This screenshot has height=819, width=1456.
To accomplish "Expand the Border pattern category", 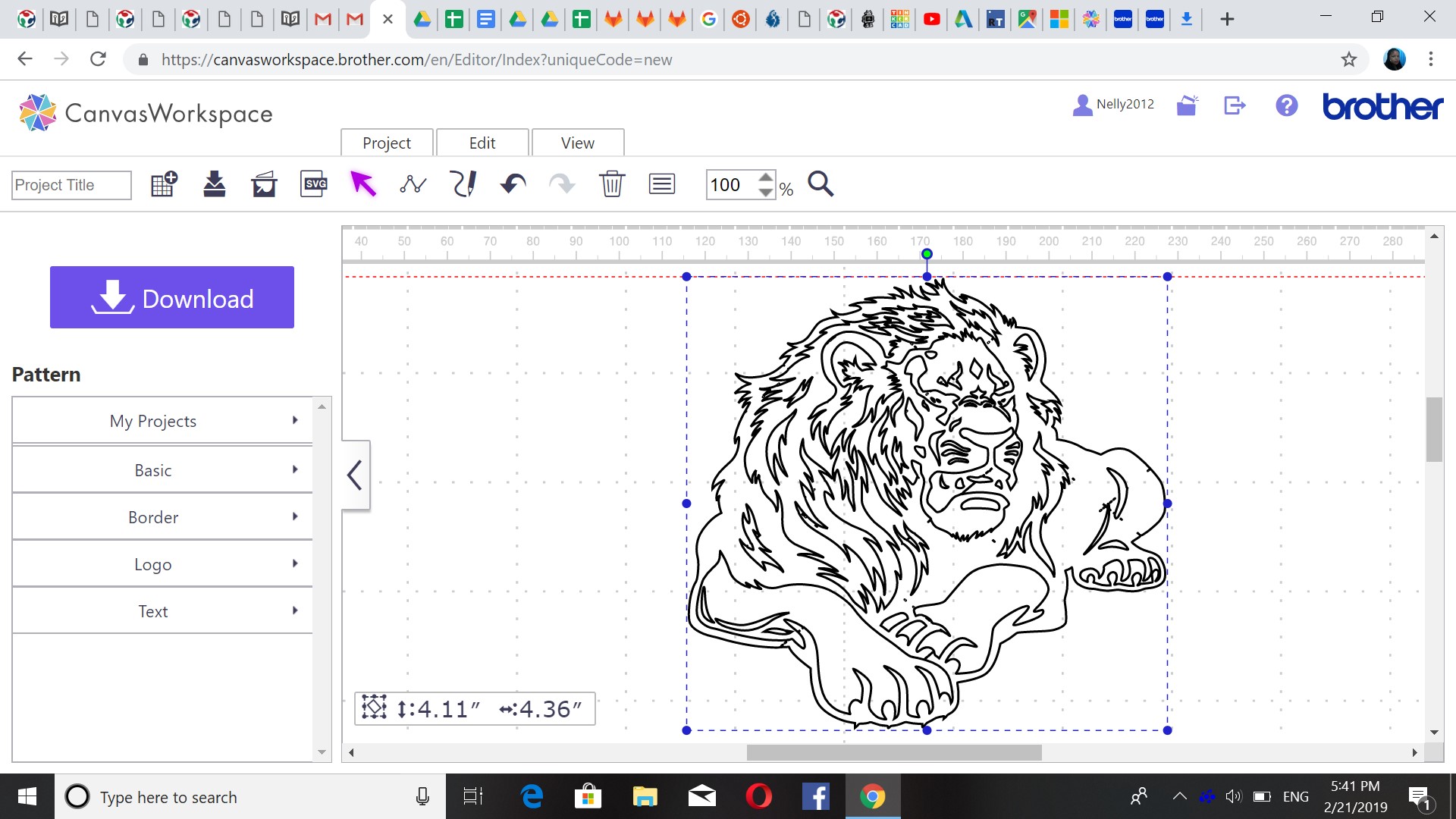I will (x=162, y=517).
